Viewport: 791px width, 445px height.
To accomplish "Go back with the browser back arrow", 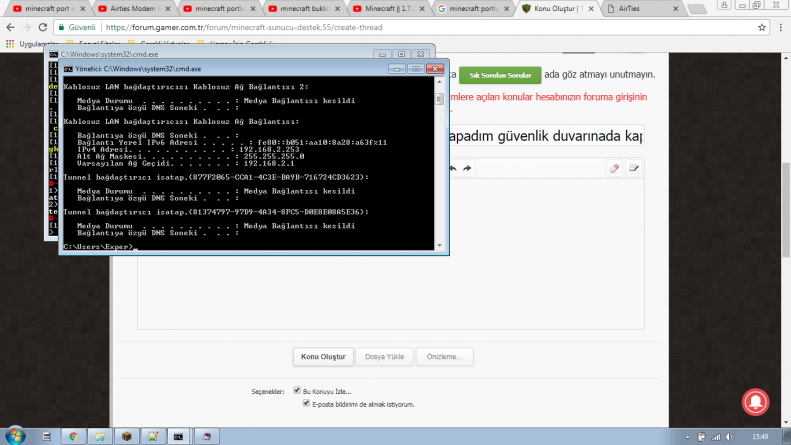I will [11, 27].
